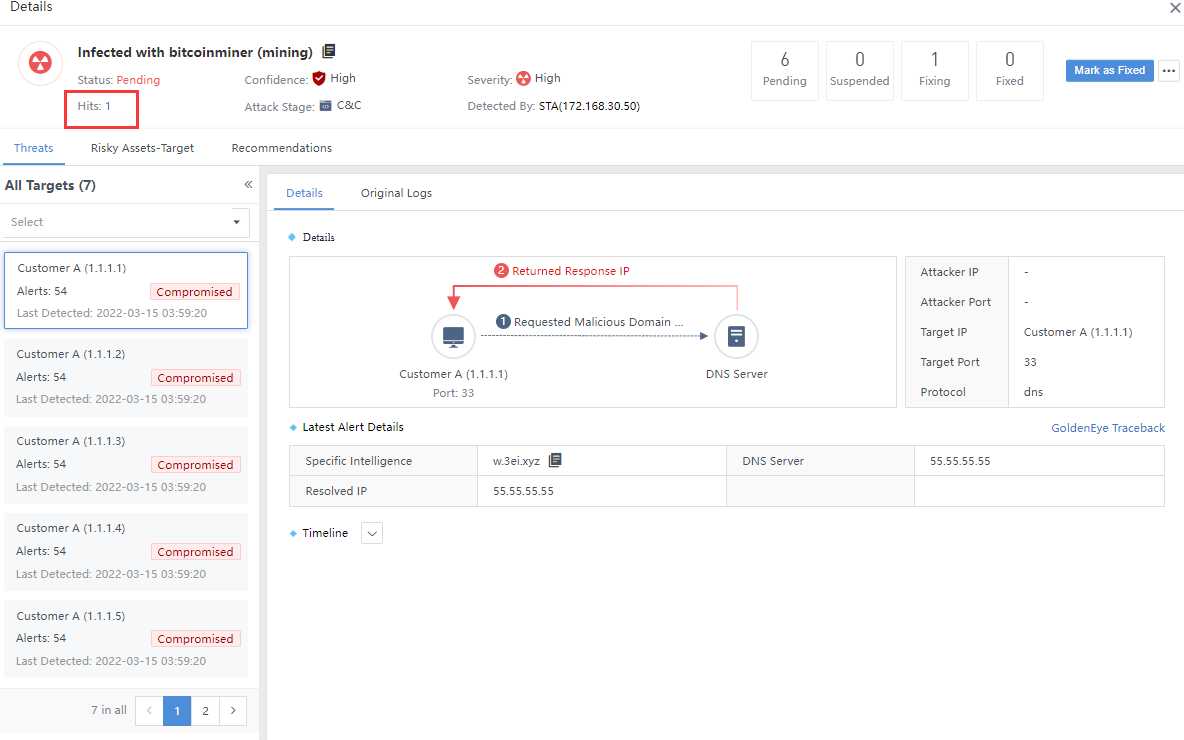This screenshot has width=1184, height=740.
Task: Go to page 2 of targets
Action: point(205,711)
